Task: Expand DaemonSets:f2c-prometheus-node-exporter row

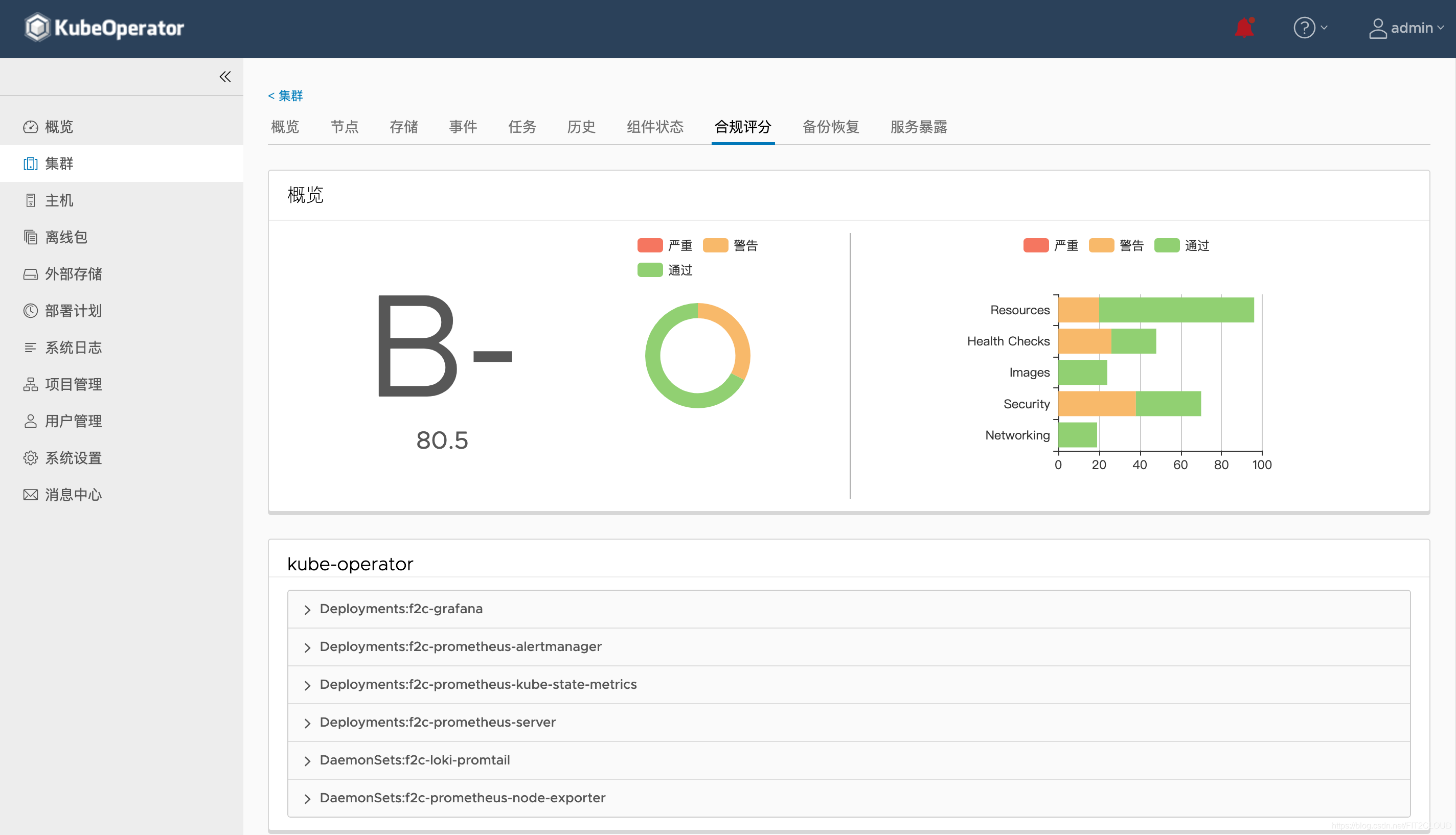Action: (849, 798)
